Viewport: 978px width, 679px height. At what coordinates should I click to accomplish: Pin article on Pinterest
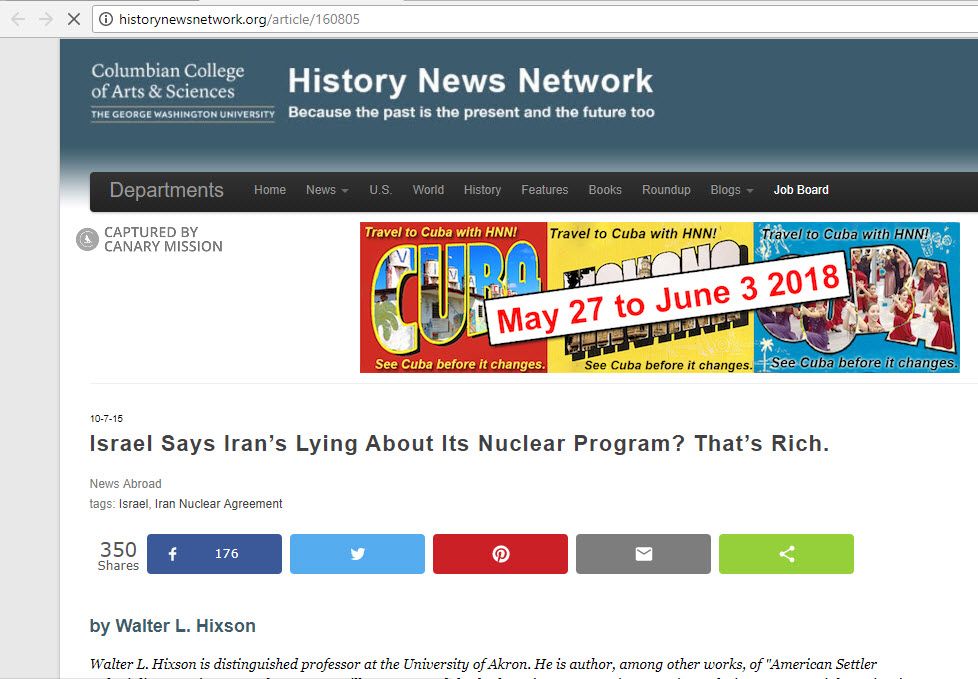pyautogui.click(x=500, y=554)
